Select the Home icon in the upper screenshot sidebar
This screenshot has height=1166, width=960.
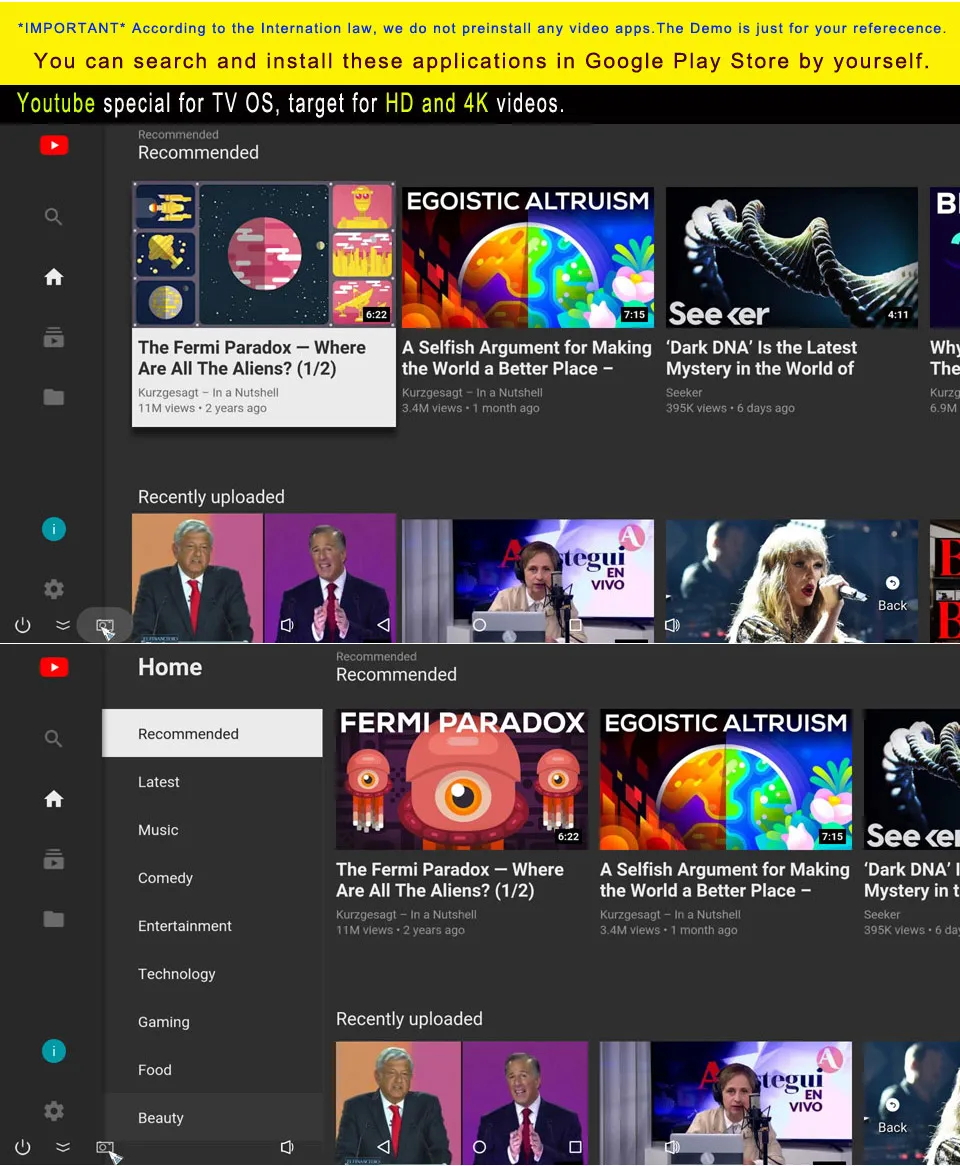tap(54, 277)
